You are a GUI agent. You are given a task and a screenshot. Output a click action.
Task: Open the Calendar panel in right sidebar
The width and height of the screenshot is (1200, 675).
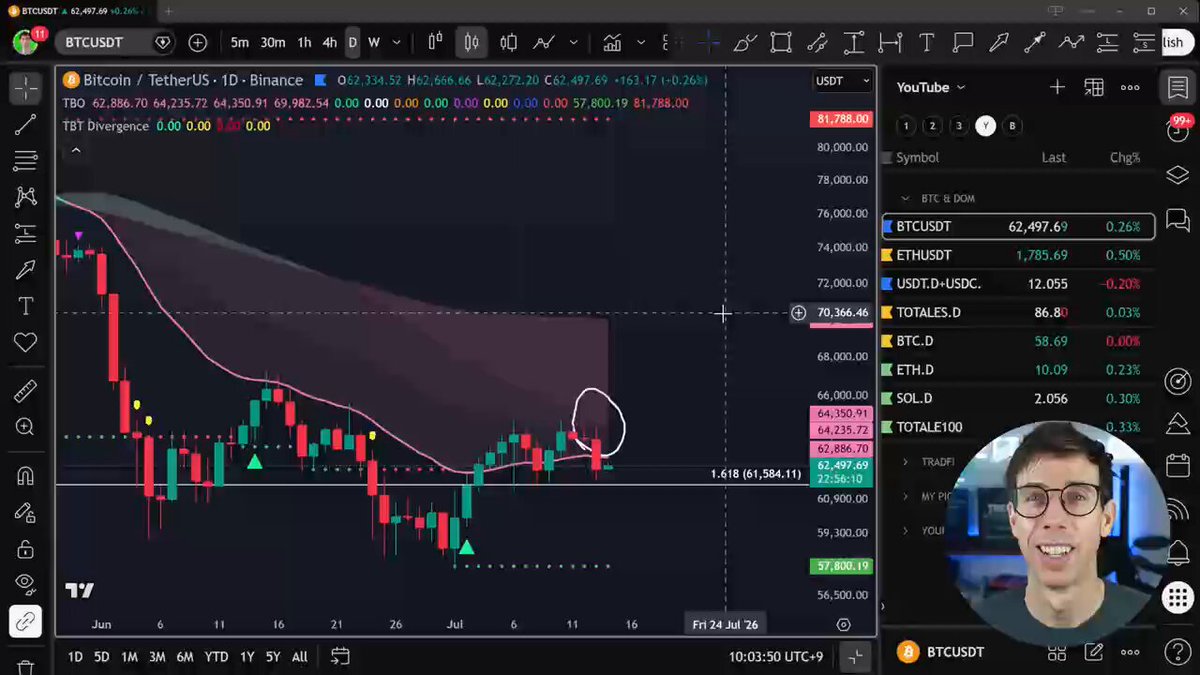coord(1178,467)
